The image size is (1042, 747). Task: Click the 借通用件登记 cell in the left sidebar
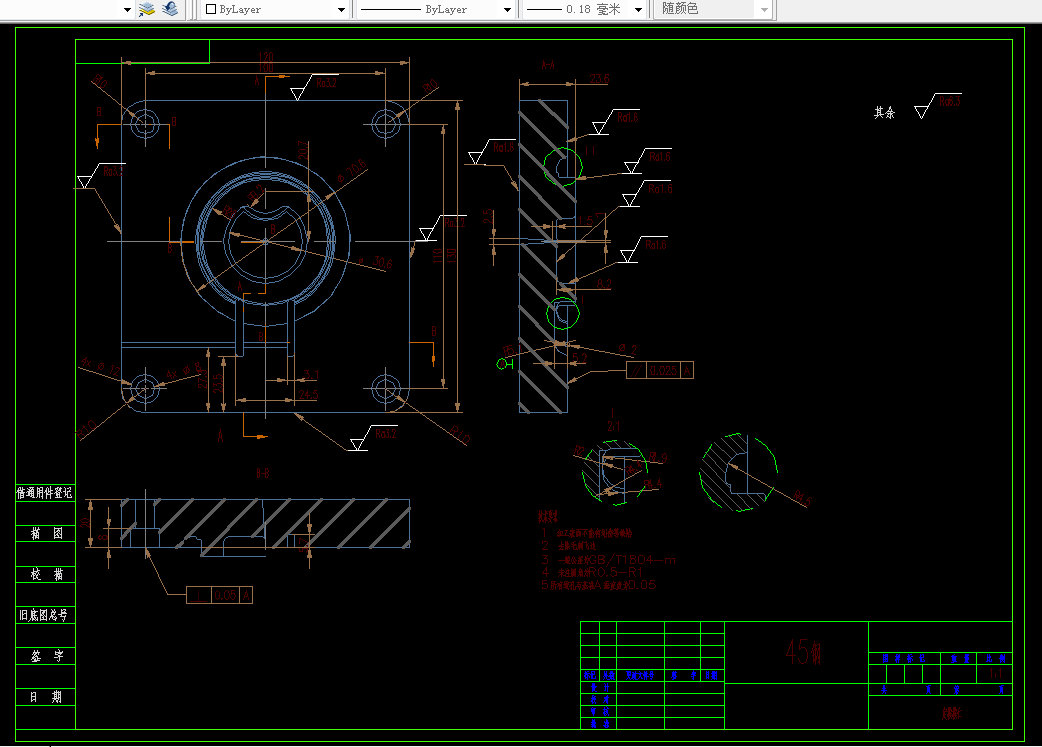point(45,493)
